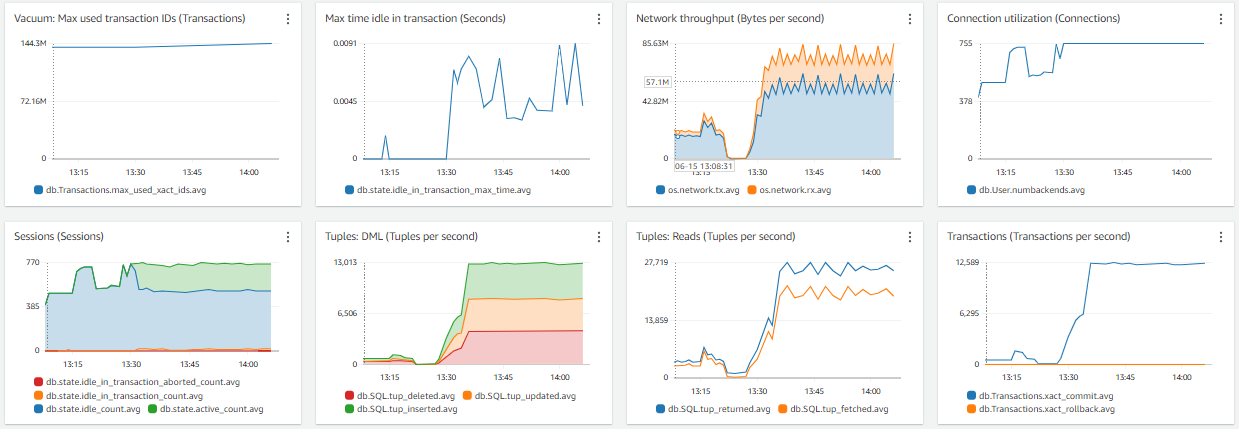Click the Transactions panel title

[1038, 237]
